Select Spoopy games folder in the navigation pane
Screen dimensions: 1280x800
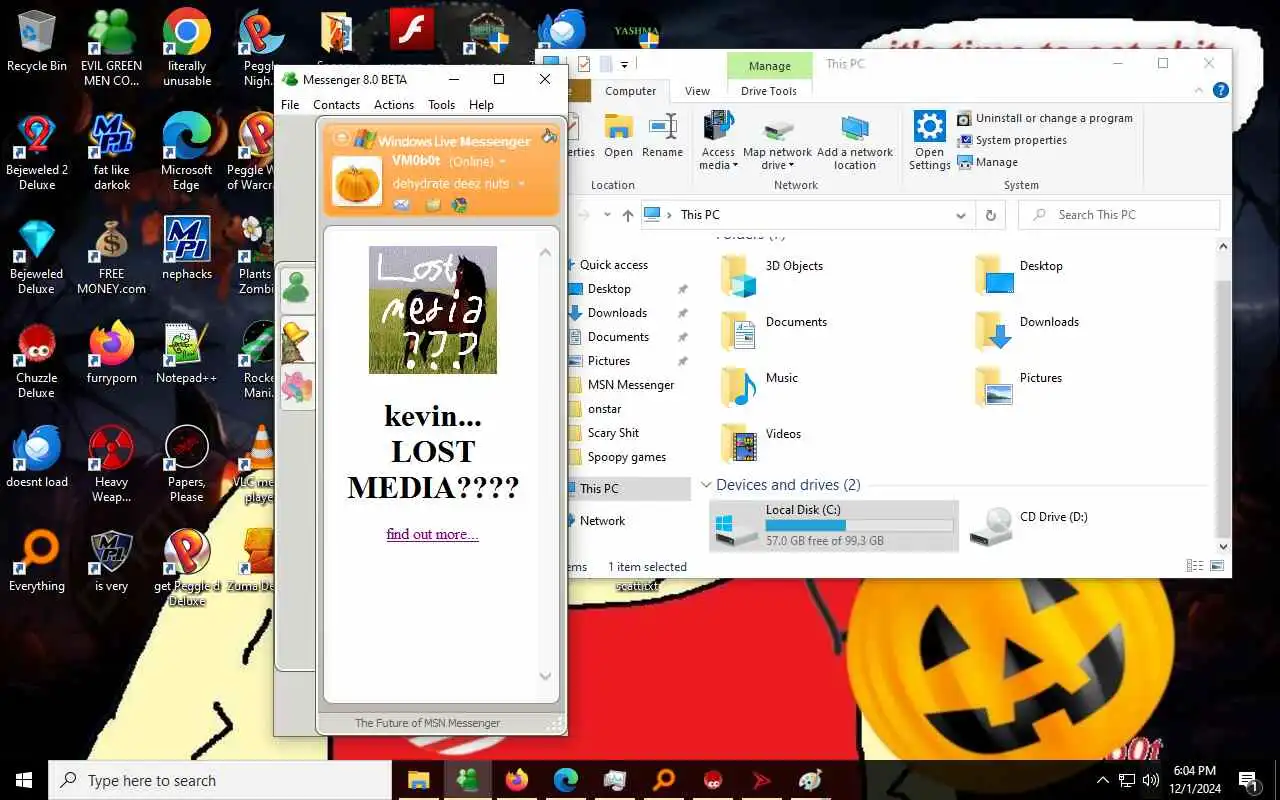tap(626, 457)
